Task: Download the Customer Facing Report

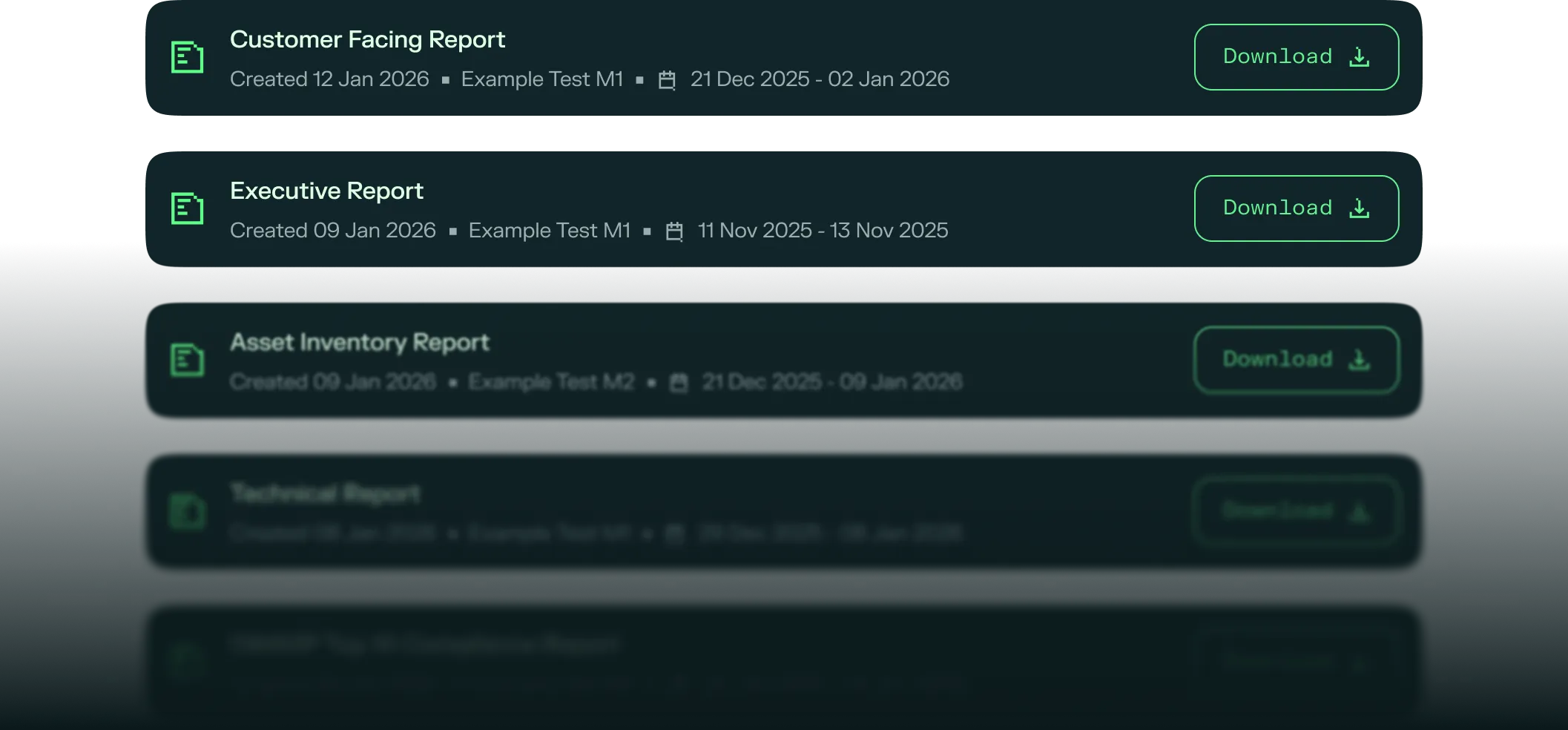Action: click(1297, 57)
